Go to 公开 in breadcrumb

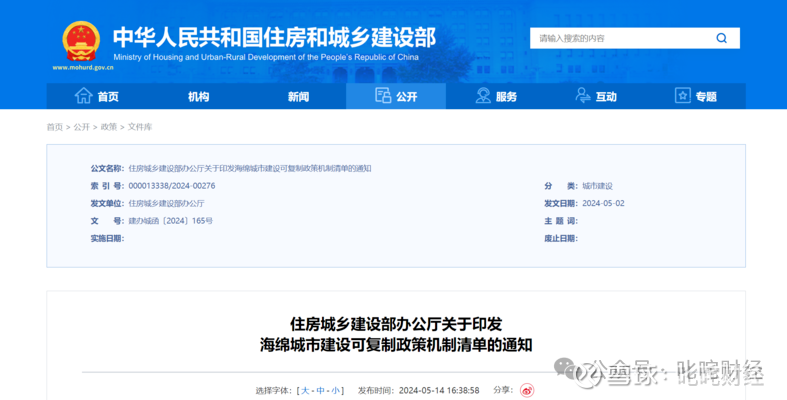pyautogui.click(x=81, y=127)
